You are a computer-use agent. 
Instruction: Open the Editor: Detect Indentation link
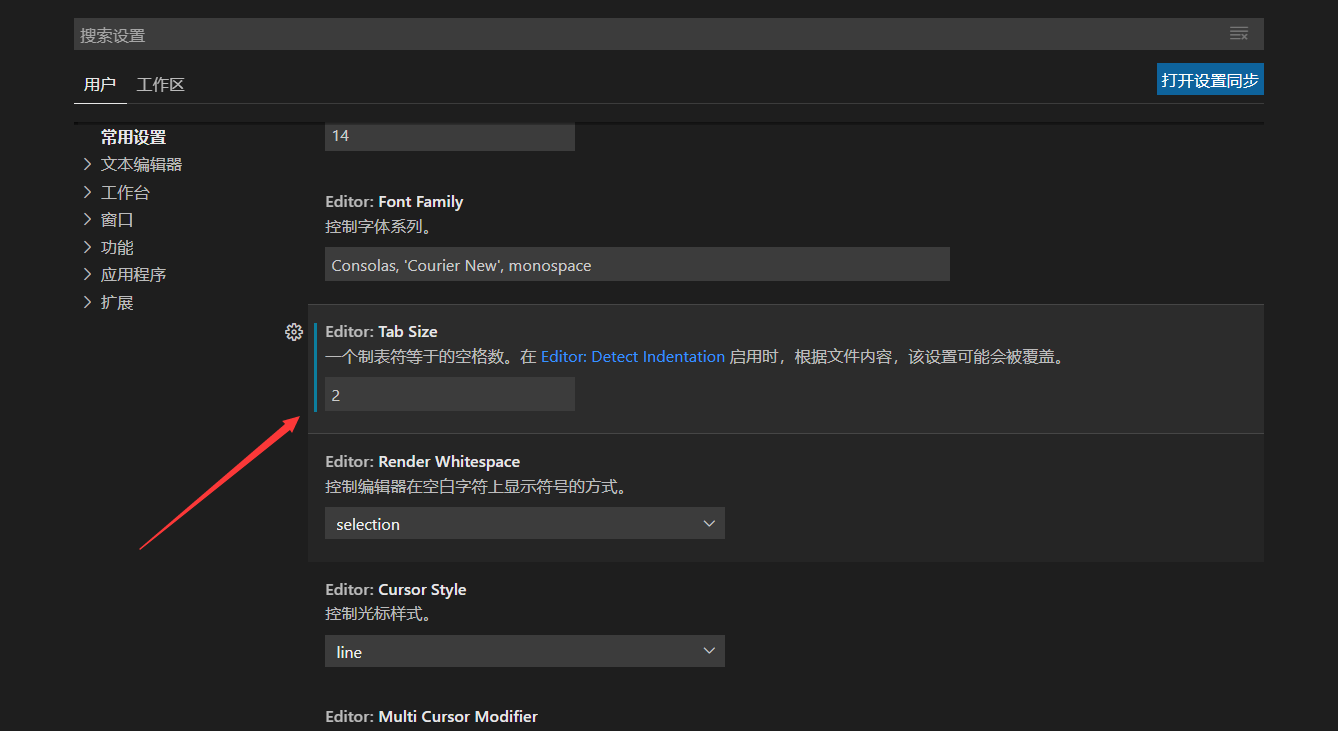(x=632, y=356)
